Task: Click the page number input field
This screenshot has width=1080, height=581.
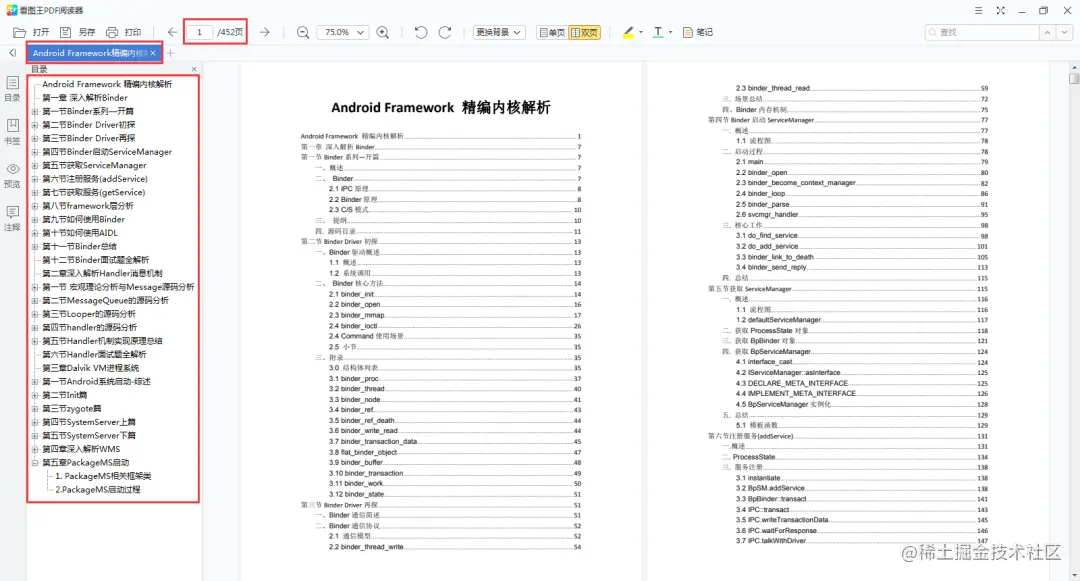Action: point(200,32)
